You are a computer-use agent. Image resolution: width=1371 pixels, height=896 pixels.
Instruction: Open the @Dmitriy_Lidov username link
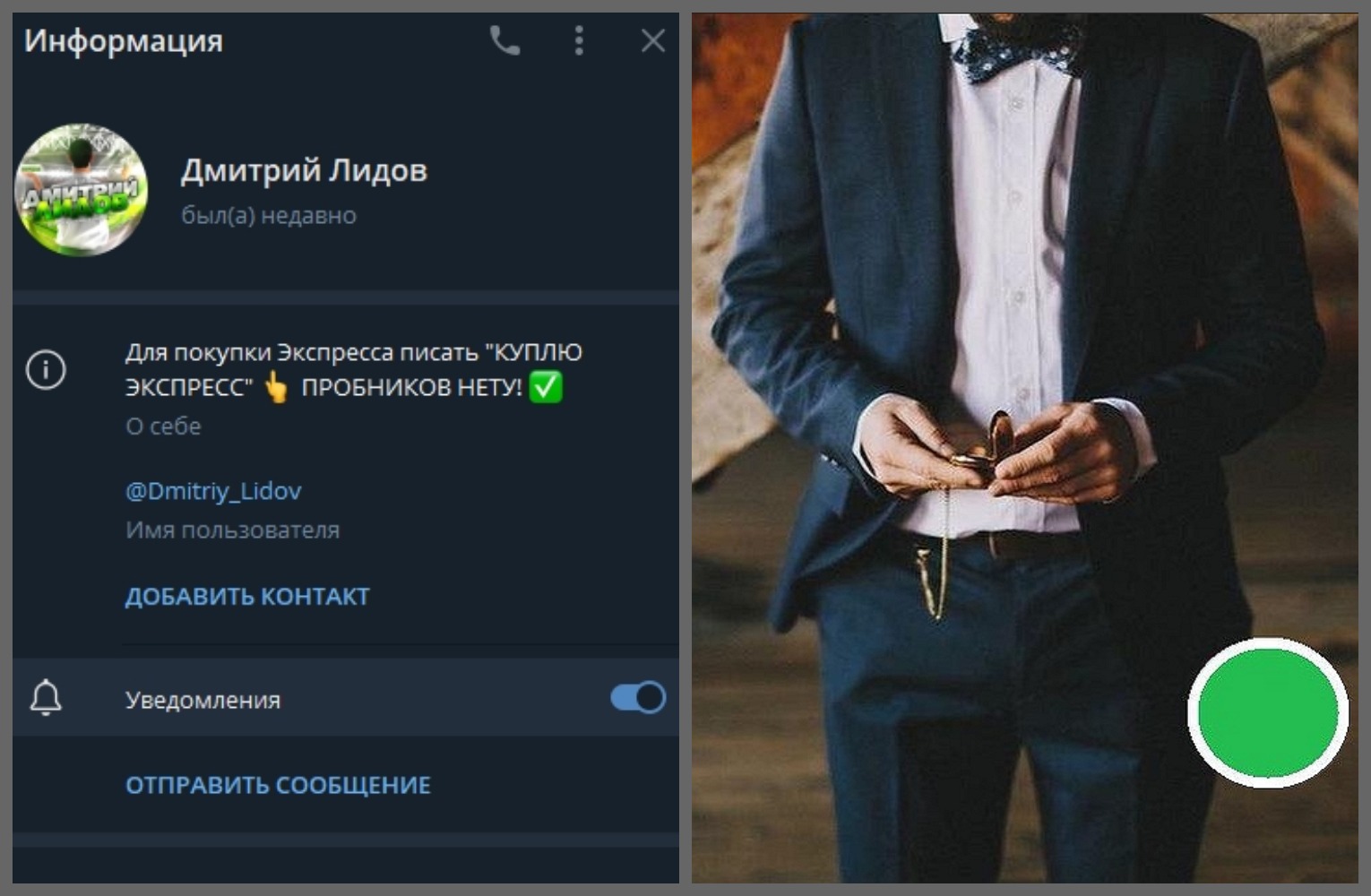(212, 490)
